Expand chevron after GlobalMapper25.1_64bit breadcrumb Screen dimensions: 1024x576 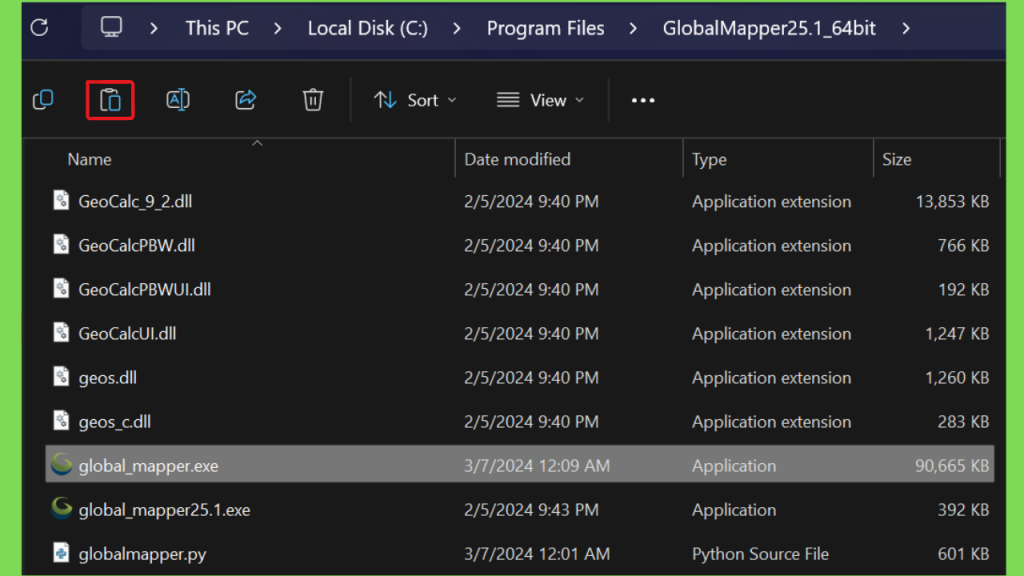click(x=906, y=28)
